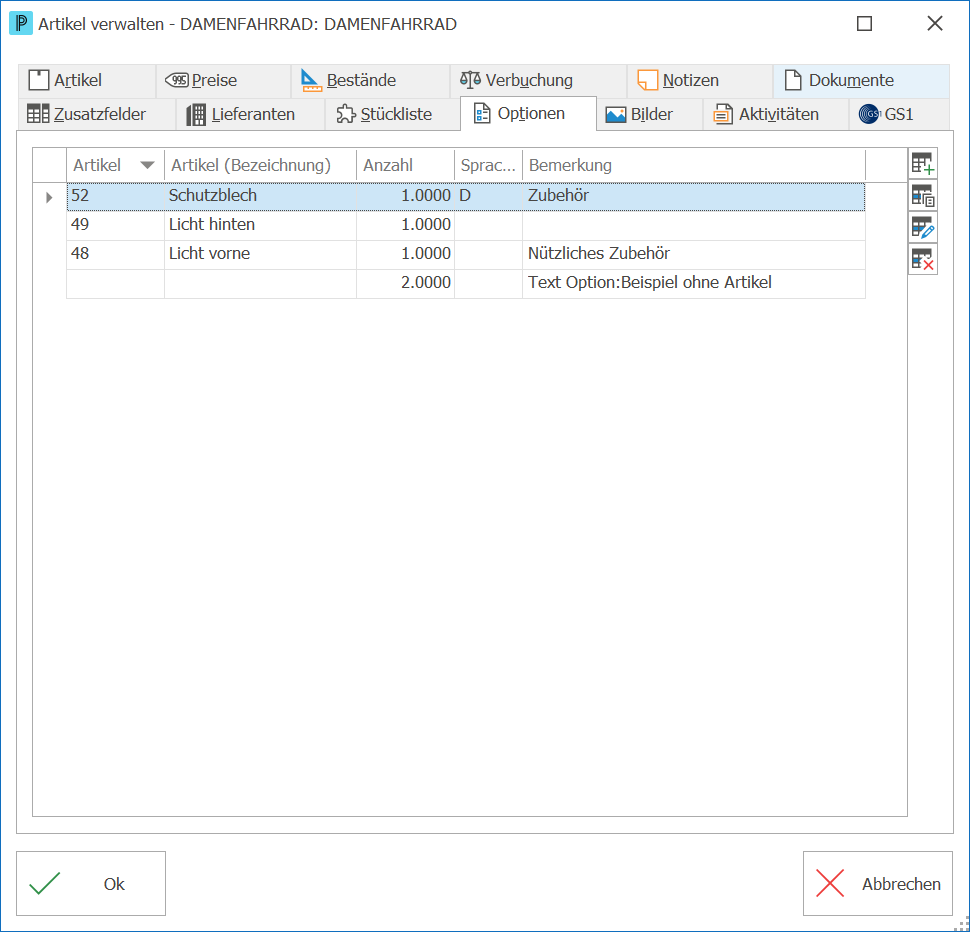The width and height of the screenshot is (970, 932).
Task: Open the Preise tab
Action: point(223,80)
